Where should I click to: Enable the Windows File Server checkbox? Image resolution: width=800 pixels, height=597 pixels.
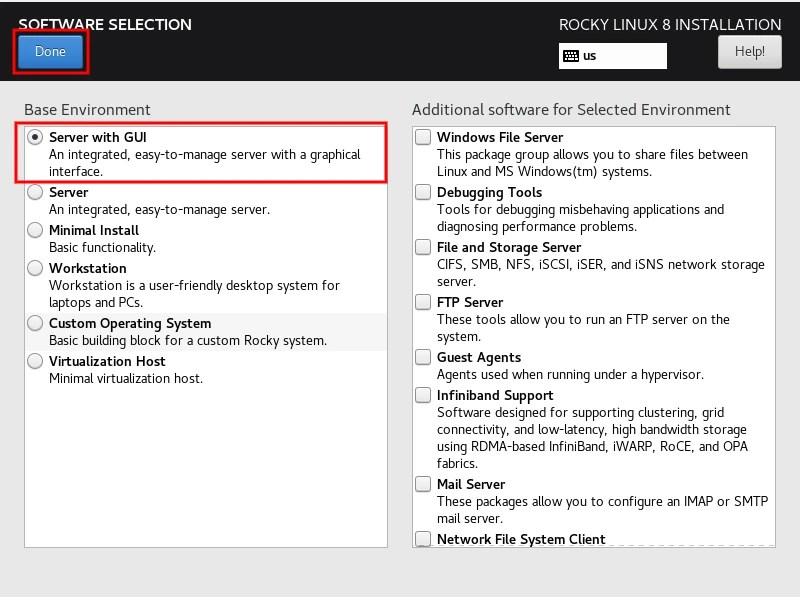(423, 137)
